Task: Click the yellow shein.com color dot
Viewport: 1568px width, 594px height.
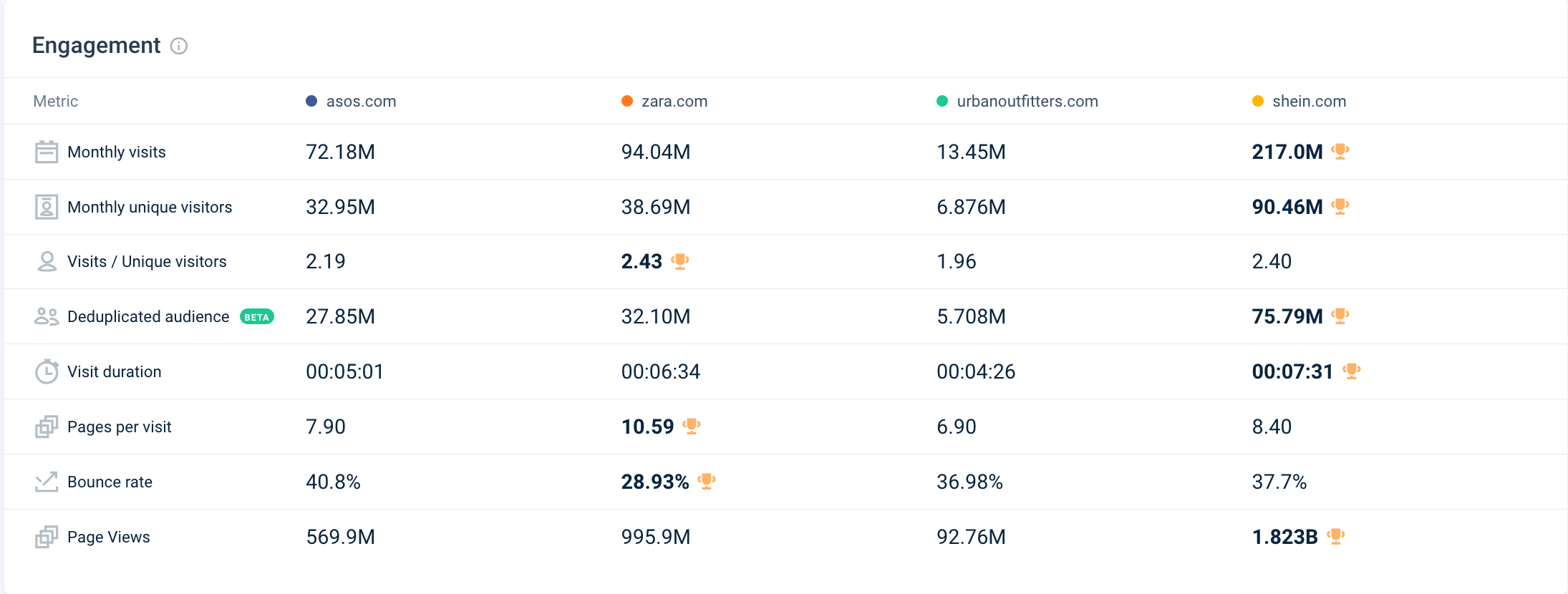Action: tap(1258, 101)
